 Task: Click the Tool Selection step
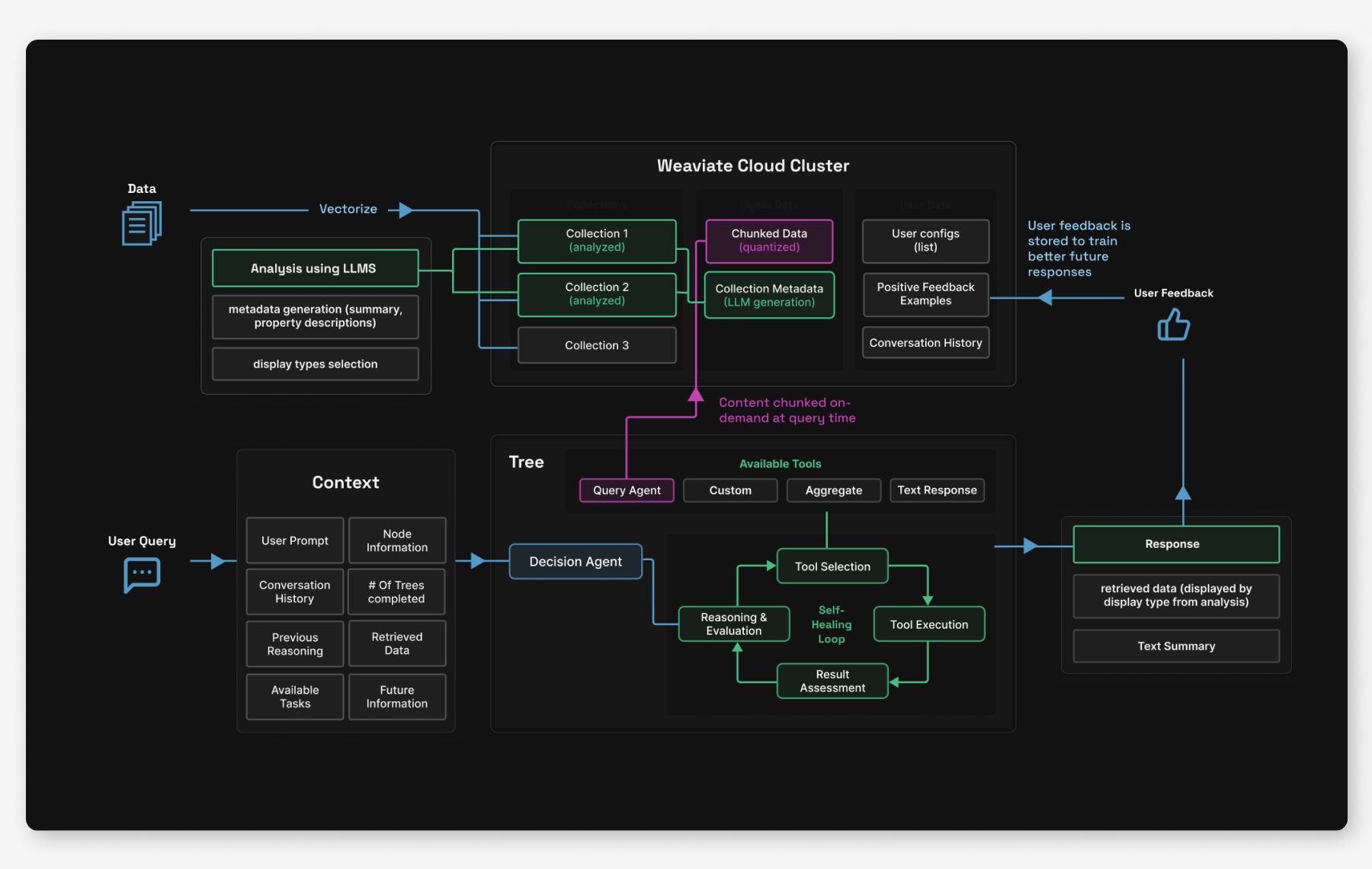pyautogui.click(x=832, y=566)
